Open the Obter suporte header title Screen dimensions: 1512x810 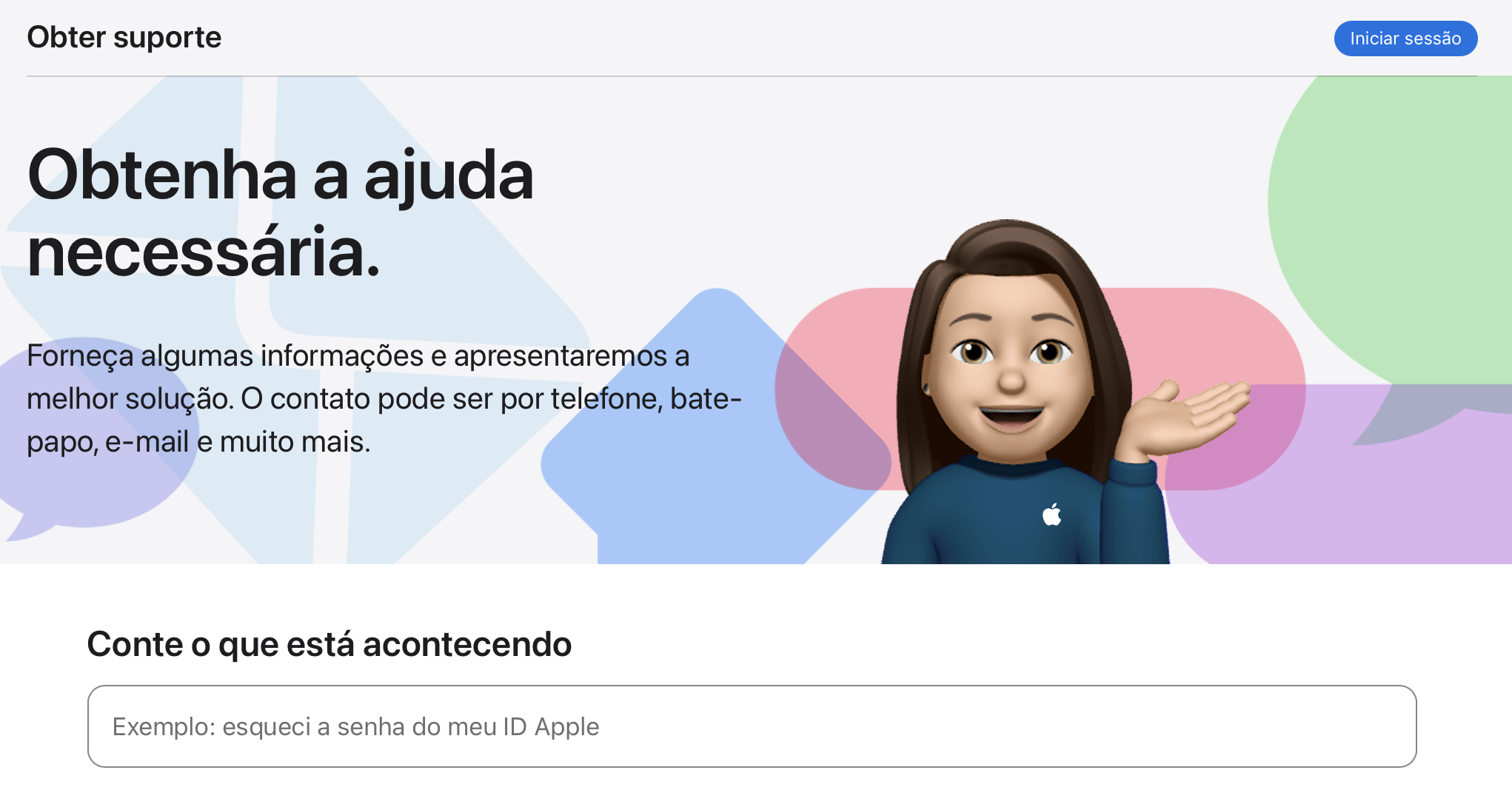coord(124,37)
